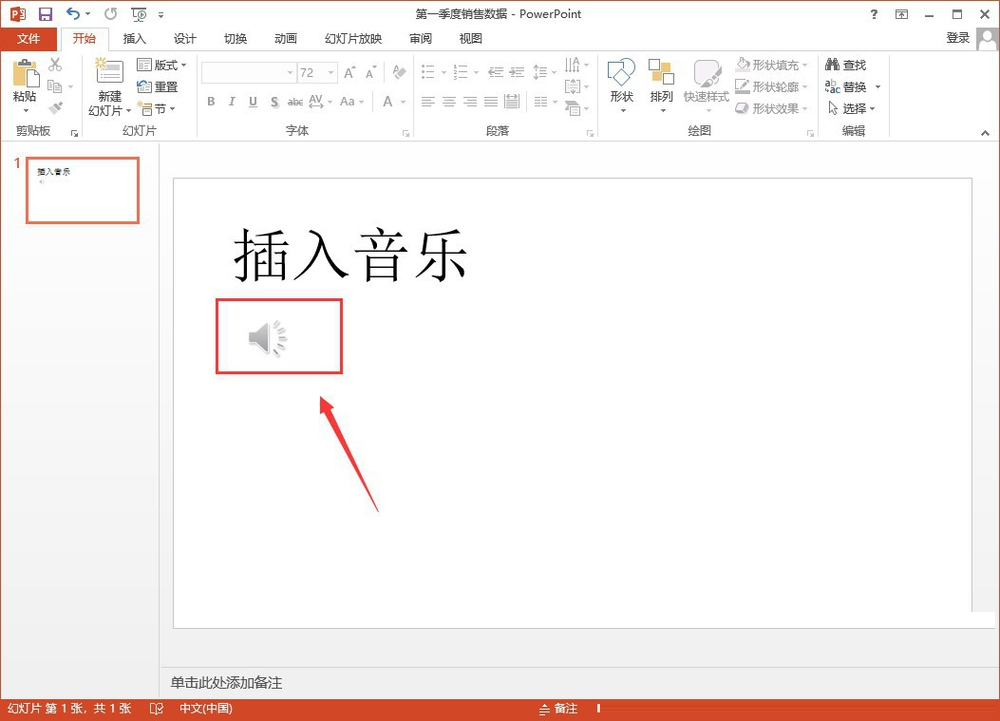This screenshot has height=721, width=1000.
Task: Click the Cut scissors icon
Action: (55, 64)
